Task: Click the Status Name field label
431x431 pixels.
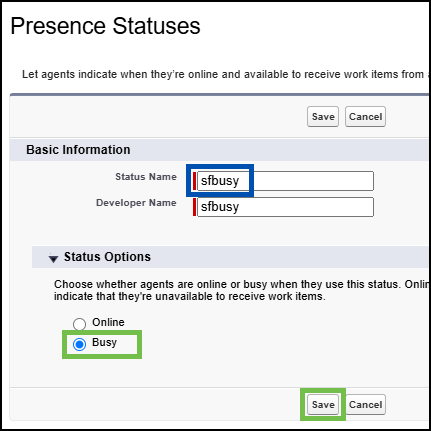Action: click(146, 177)
